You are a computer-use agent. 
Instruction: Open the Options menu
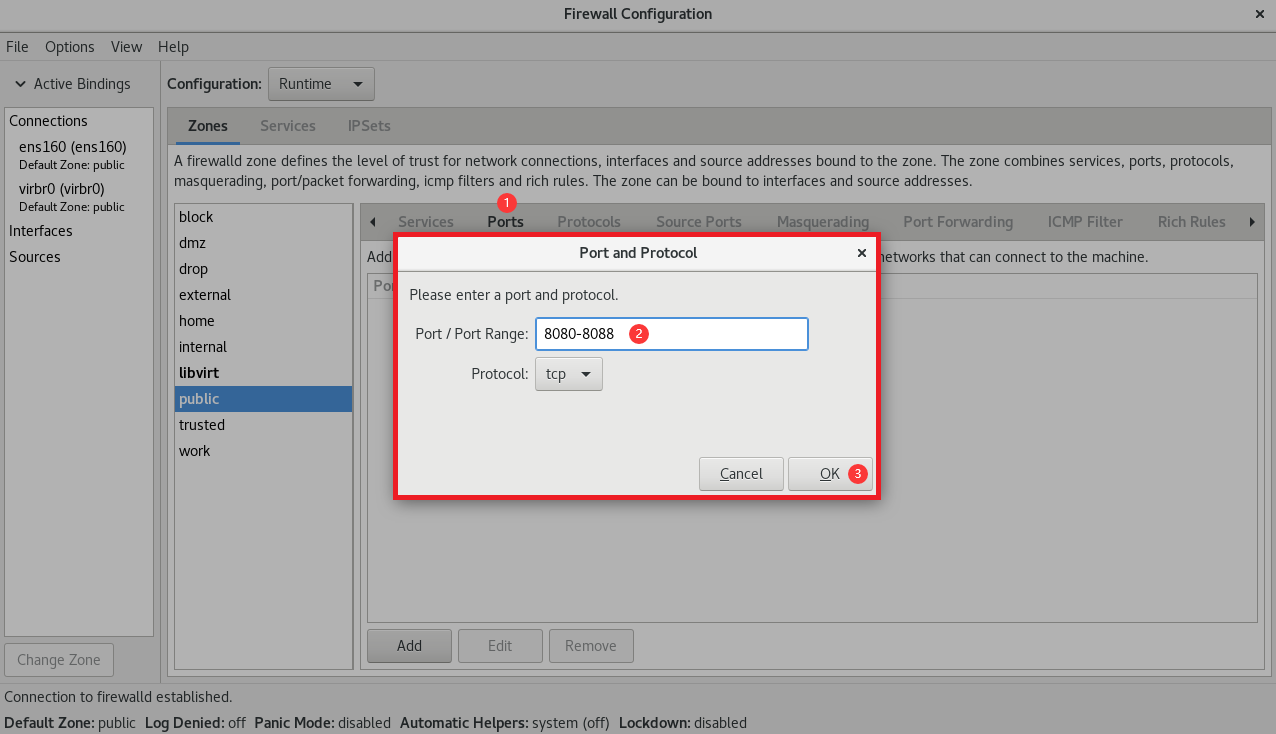pyautogui.click(x=70, y=47)
